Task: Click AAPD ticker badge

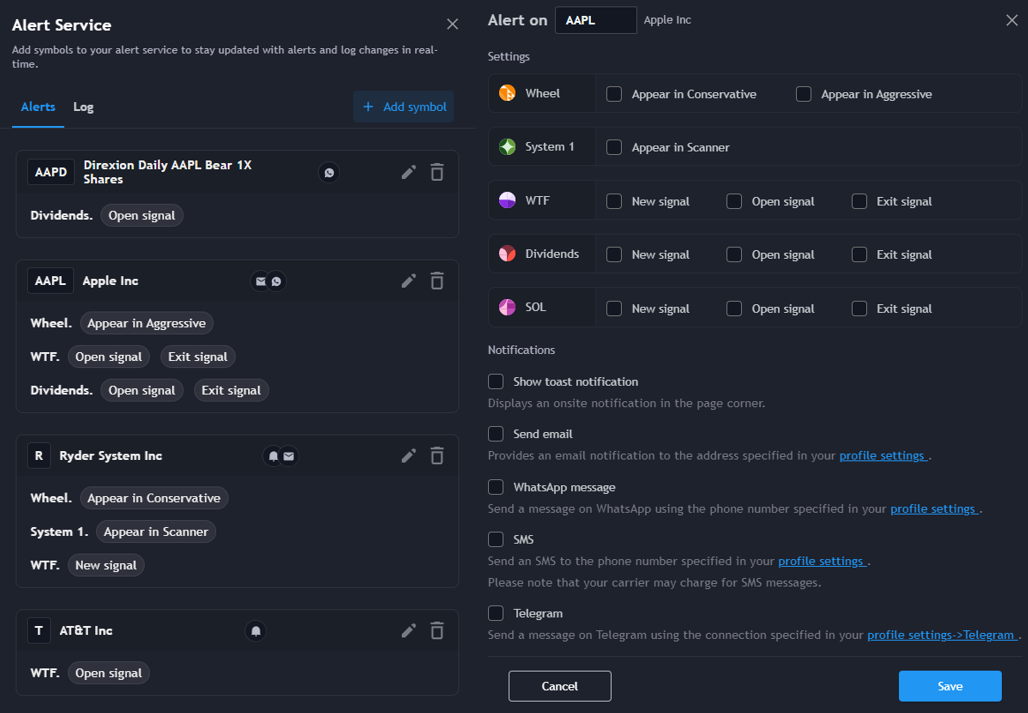Action: [x=51, y=172]
